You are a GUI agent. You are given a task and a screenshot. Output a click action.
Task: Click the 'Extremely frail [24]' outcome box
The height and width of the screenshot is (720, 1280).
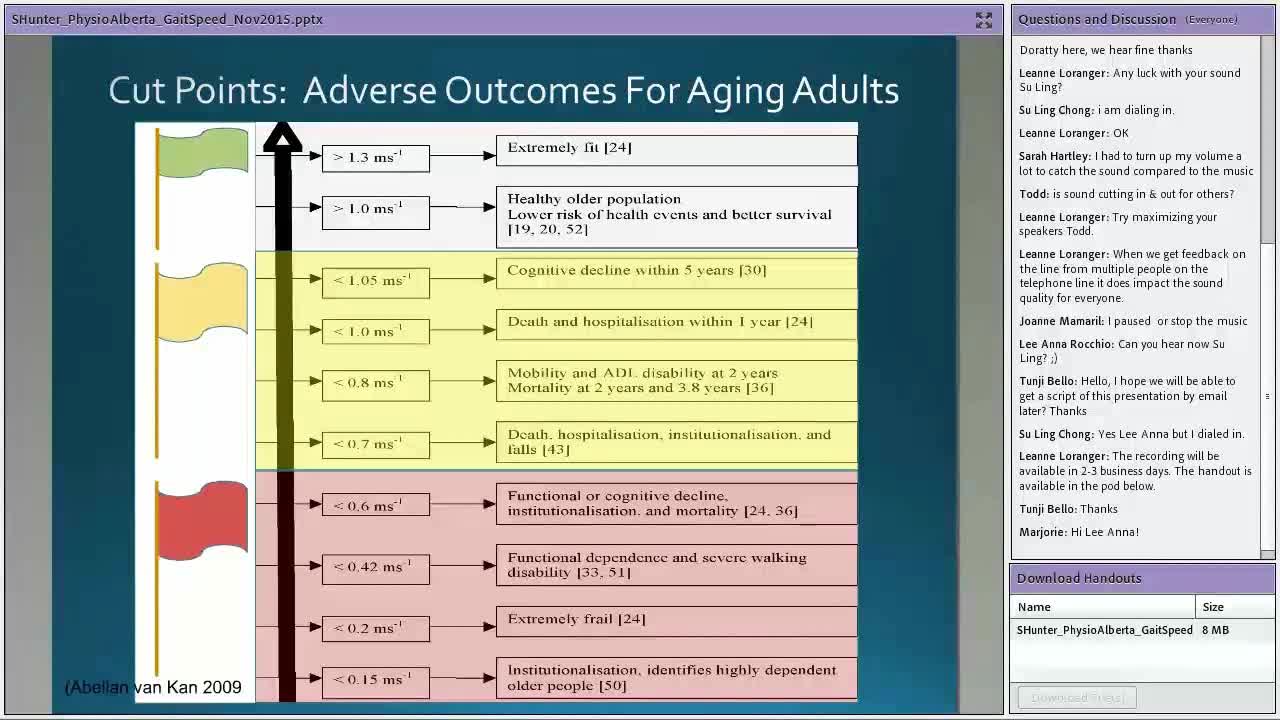676,620
